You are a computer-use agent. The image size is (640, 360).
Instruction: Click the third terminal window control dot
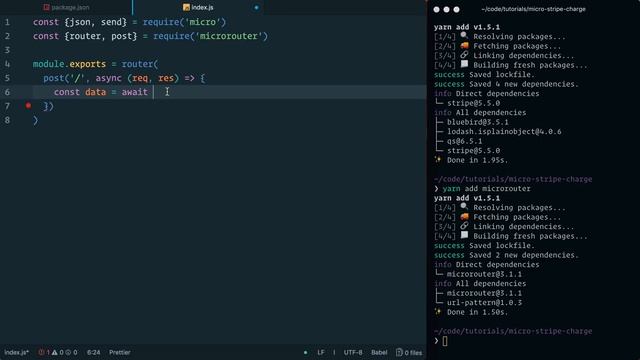click(x=456, y=9)
